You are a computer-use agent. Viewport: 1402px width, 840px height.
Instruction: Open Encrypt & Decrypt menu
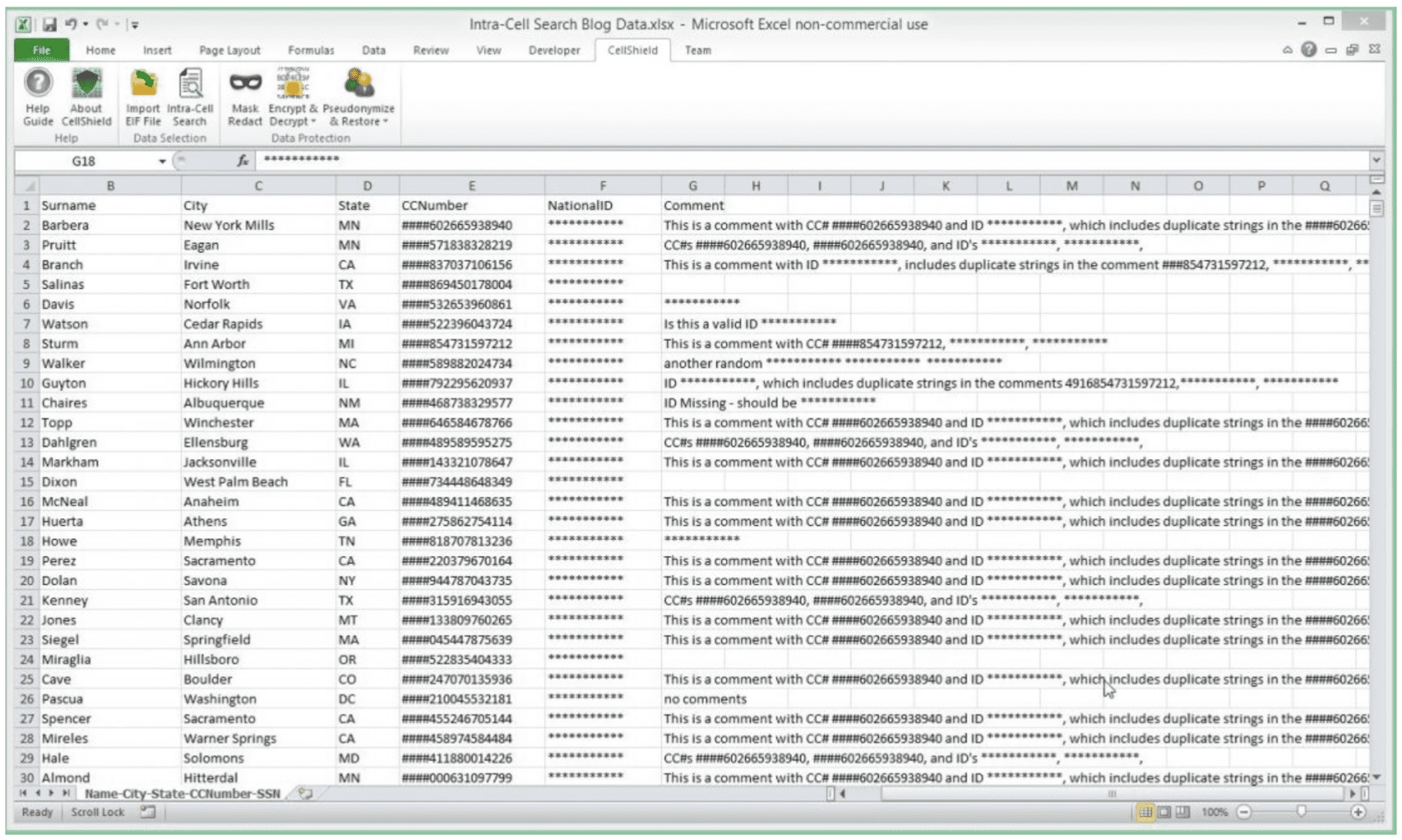pos(293,97)
